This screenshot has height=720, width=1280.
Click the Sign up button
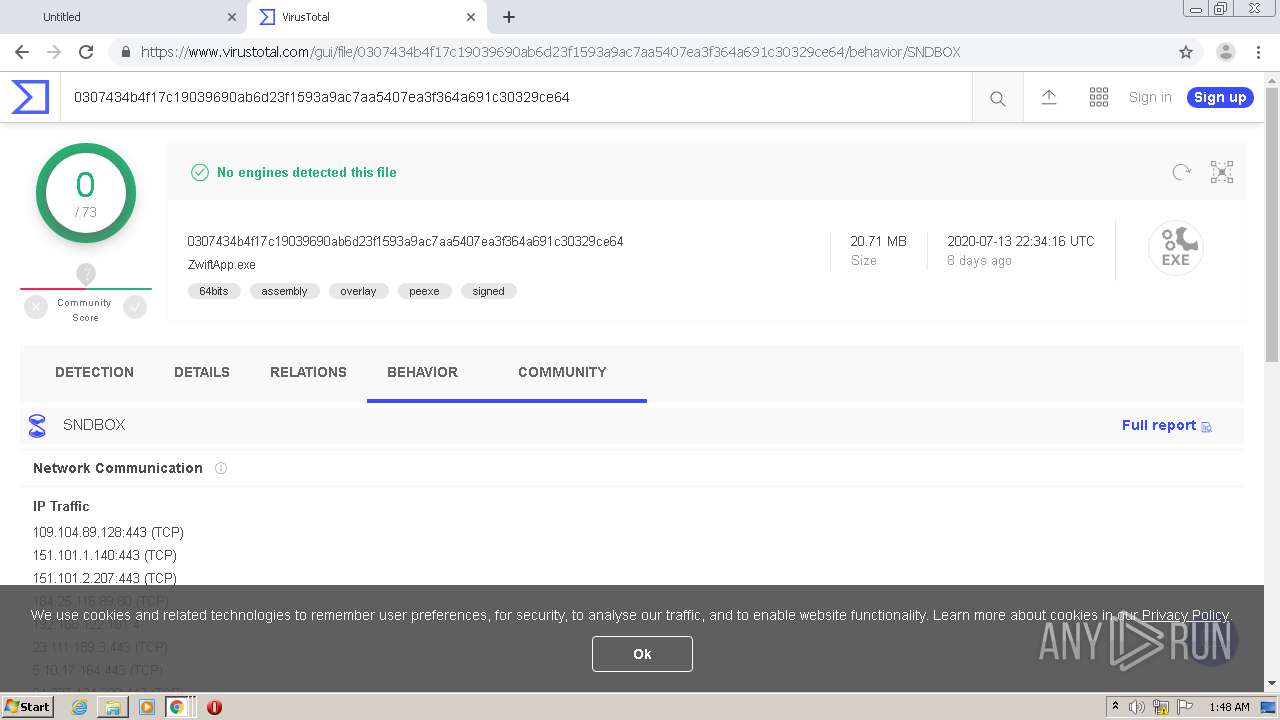[1220, 97]
